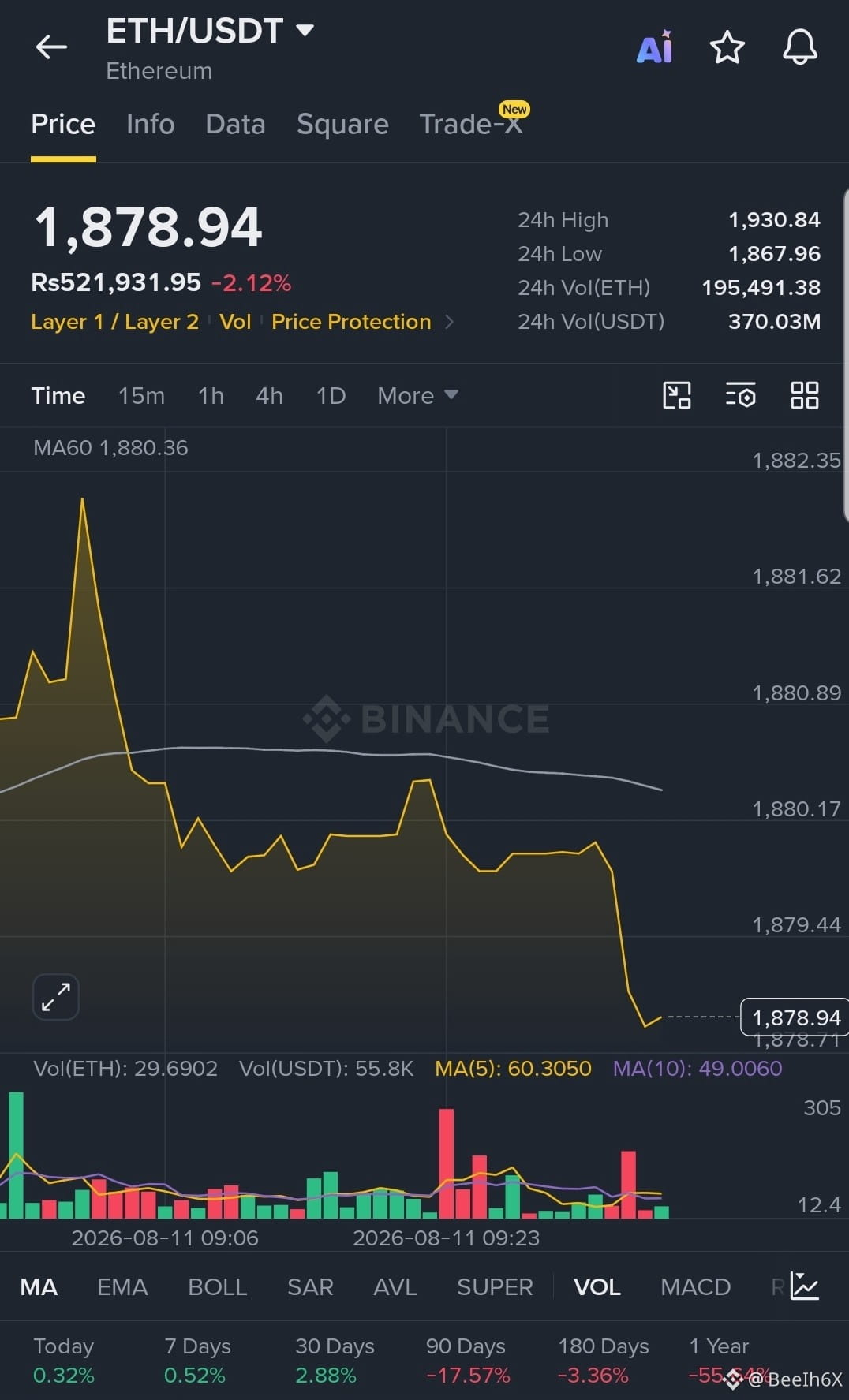Tap the 24h High value 1,930.84

(774, 220)
